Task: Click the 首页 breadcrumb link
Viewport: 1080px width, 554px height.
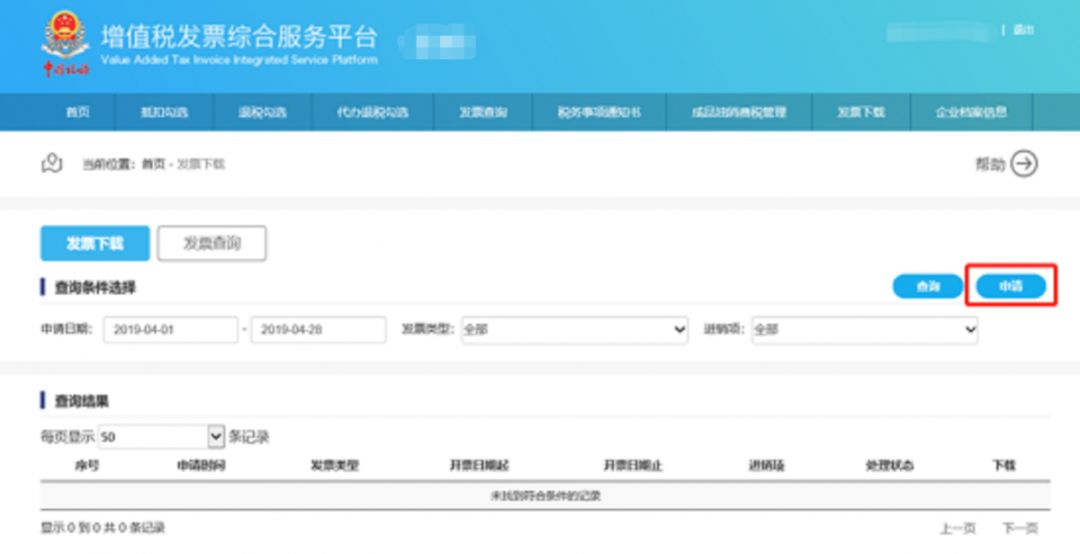Action: [153, 164]
